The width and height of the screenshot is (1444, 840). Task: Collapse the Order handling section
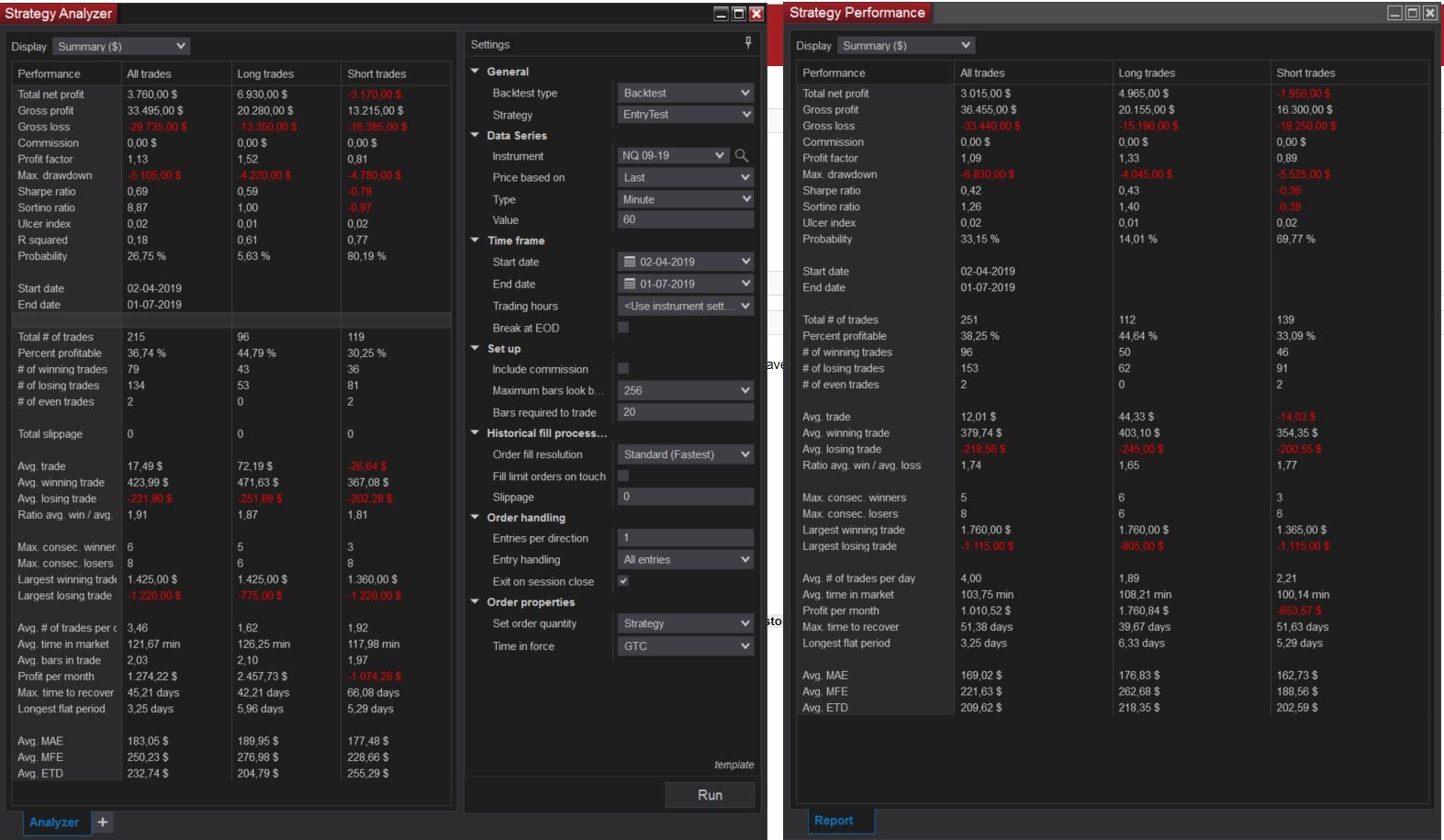tap(476, 517)
